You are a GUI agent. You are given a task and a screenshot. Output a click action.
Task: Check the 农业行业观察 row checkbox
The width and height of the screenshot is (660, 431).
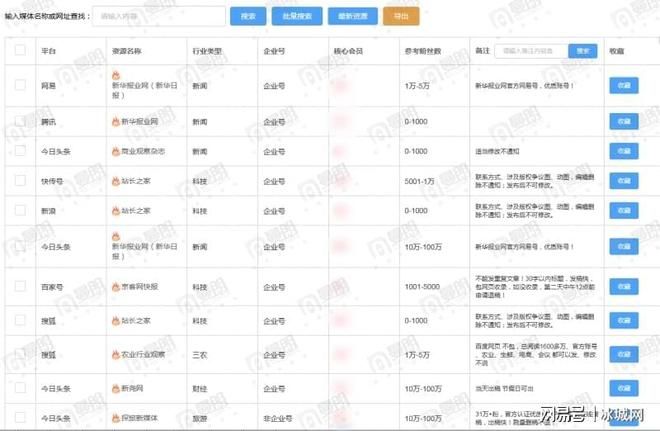tap(20, 354)
